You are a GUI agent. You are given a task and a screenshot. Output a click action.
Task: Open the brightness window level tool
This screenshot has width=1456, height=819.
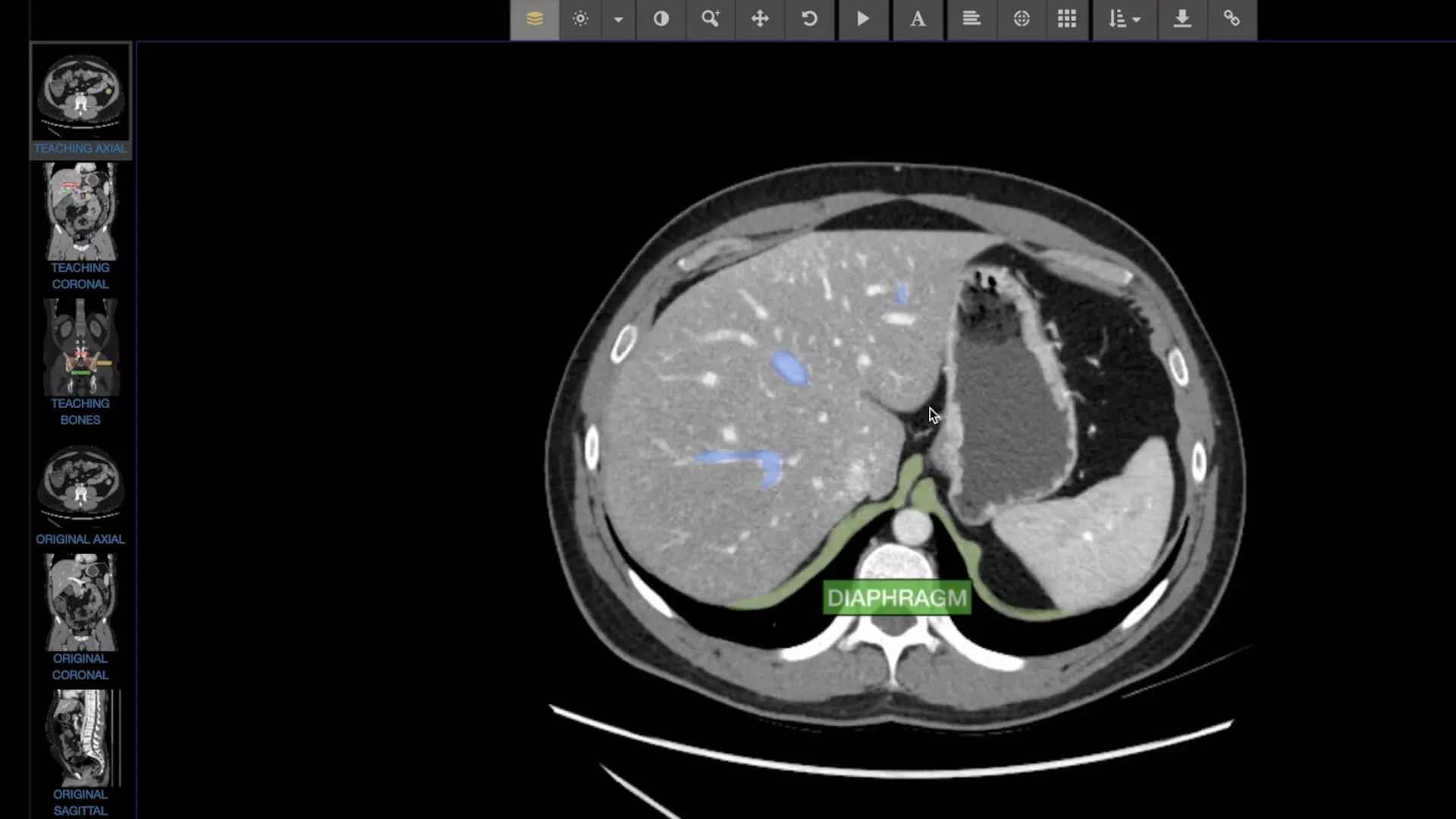pyautogui.click(x=580, y=19)
